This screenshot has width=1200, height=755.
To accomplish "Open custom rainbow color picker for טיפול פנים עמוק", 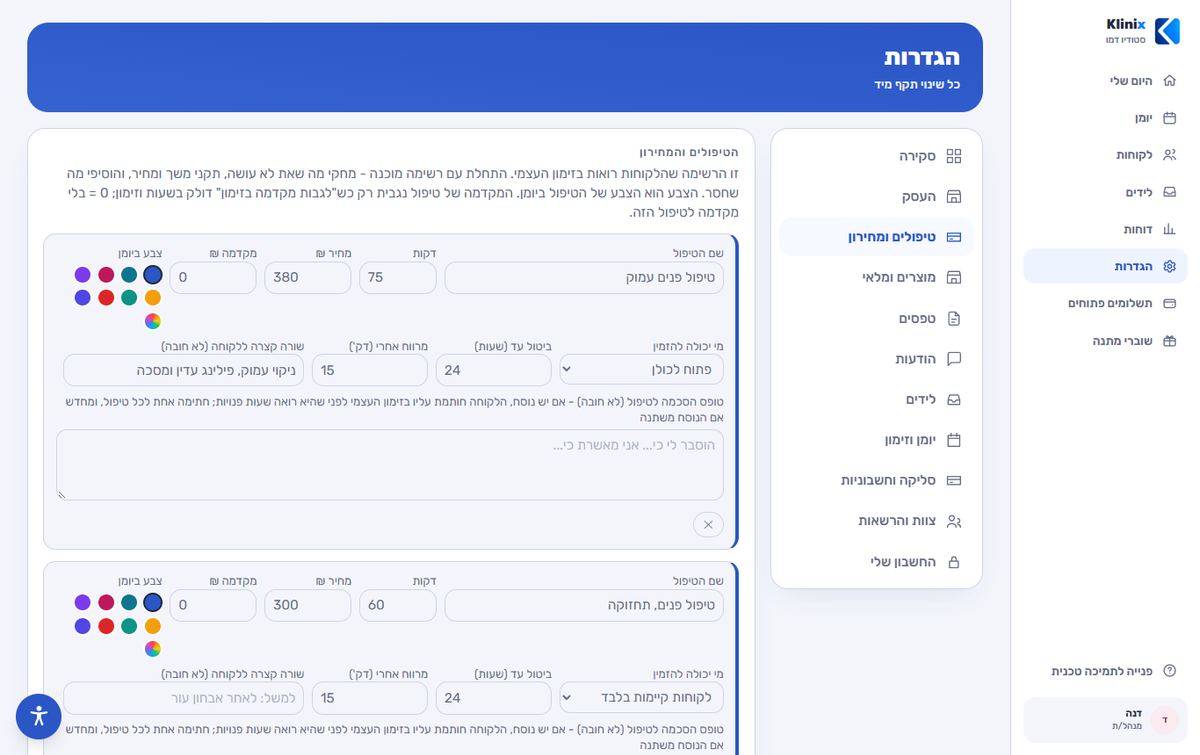I will point(153,321).
